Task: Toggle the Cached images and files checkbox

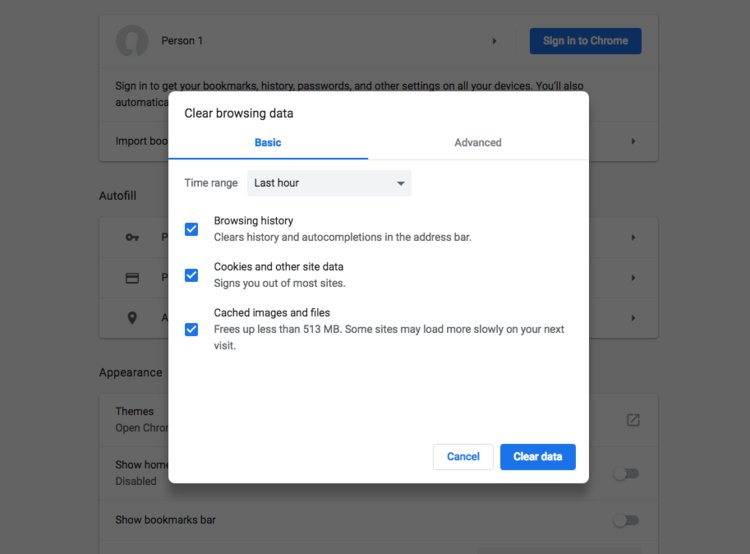Action: tap(191, 329)
